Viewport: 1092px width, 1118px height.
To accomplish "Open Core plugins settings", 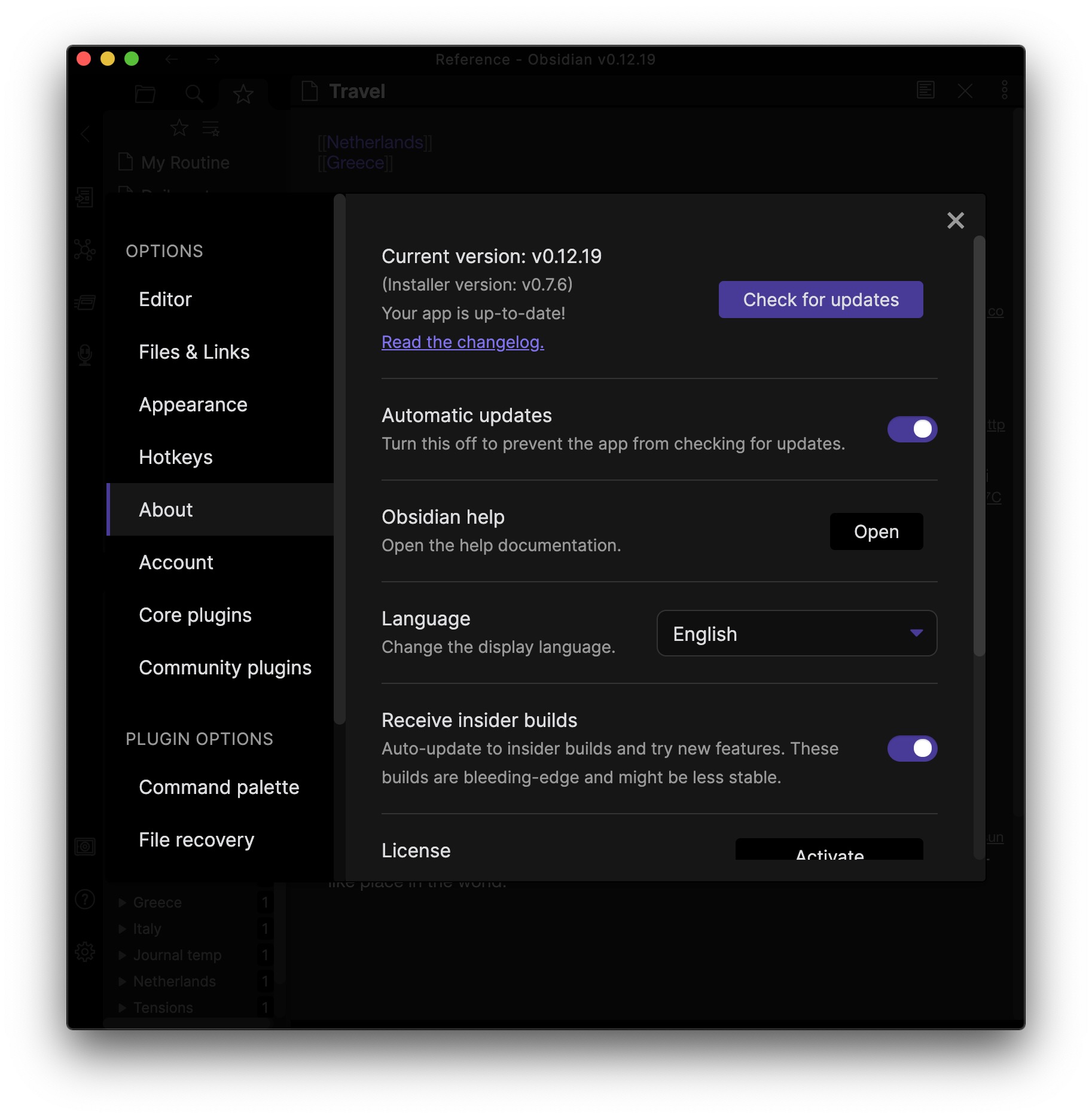I will tap(220, 615).
